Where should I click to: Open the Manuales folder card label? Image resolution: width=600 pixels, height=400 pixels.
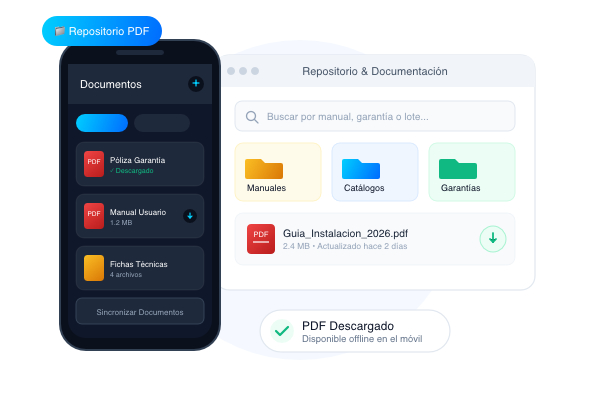pos(266,188)
